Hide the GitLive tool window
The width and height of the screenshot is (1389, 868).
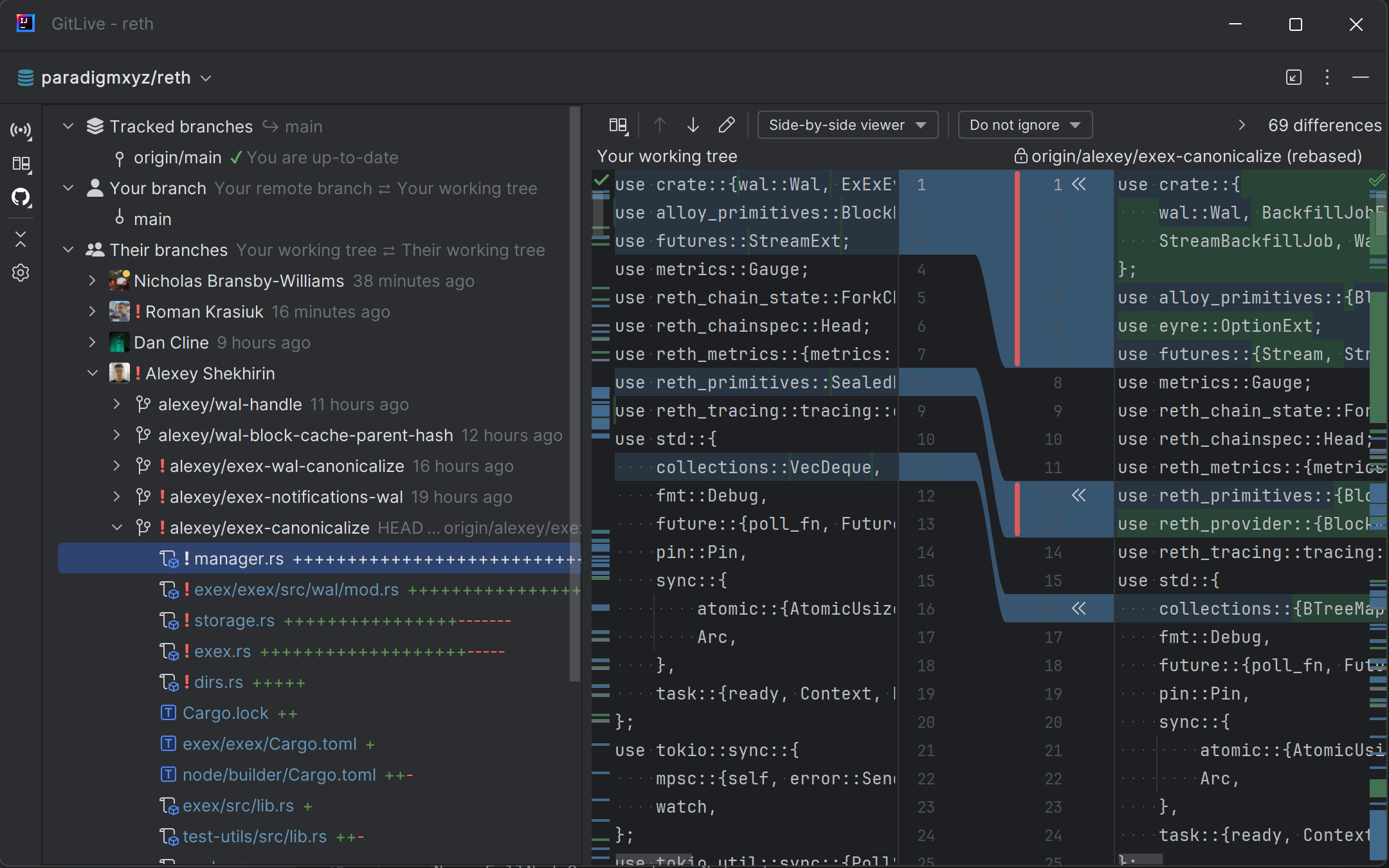pyautogui.click(x=1361, y=78)
